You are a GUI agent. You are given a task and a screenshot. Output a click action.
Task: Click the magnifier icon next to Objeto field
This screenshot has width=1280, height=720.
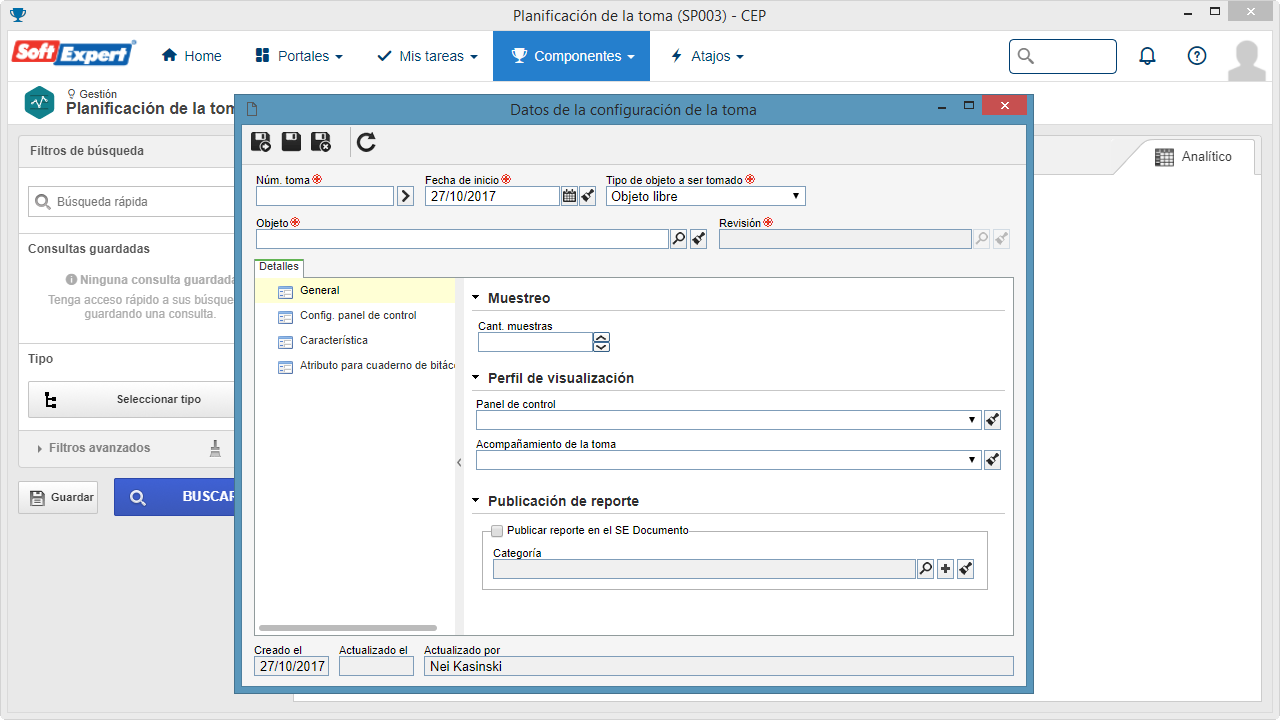click(x=679, y=239)
